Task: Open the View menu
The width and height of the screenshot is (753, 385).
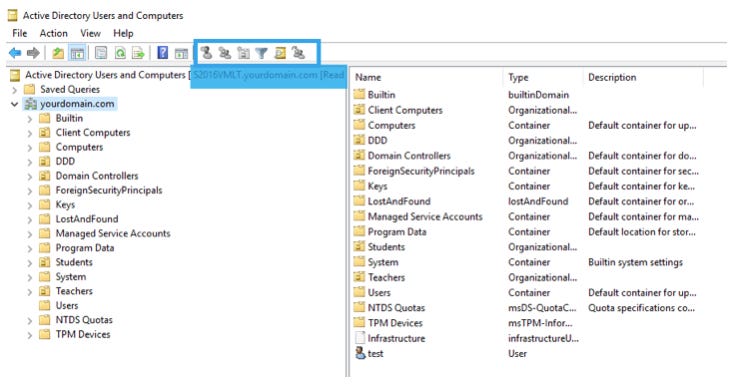Action: 90,33
